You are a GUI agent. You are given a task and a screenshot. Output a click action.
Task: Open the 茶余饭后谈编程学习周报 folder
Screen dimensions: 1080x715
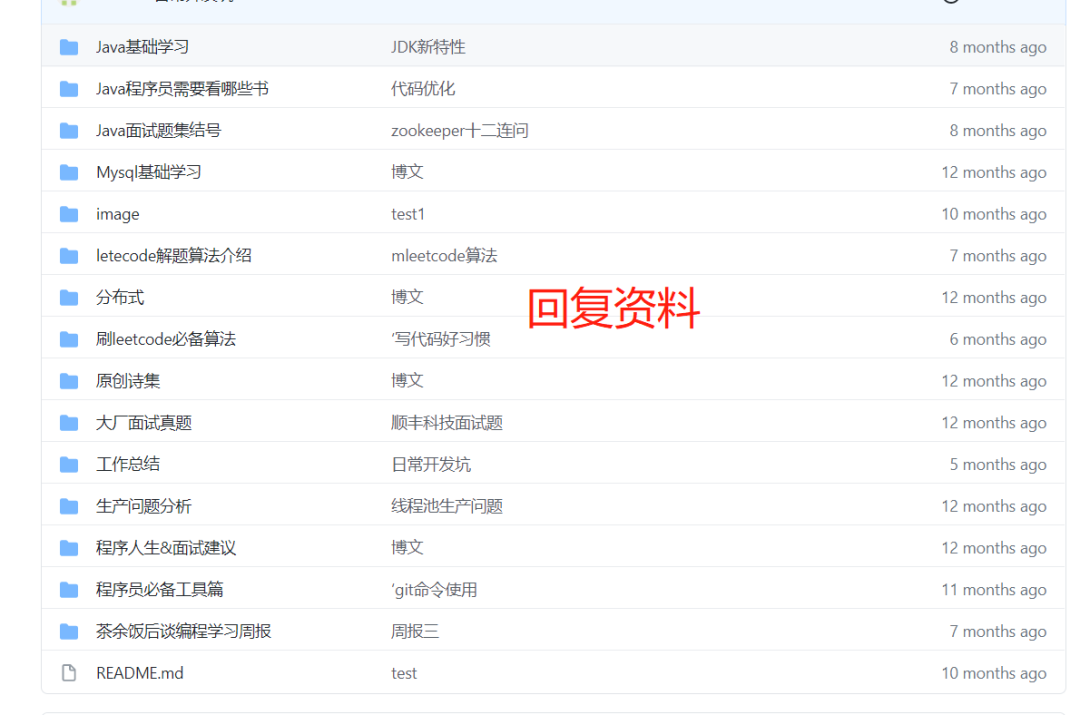(184, 631)
